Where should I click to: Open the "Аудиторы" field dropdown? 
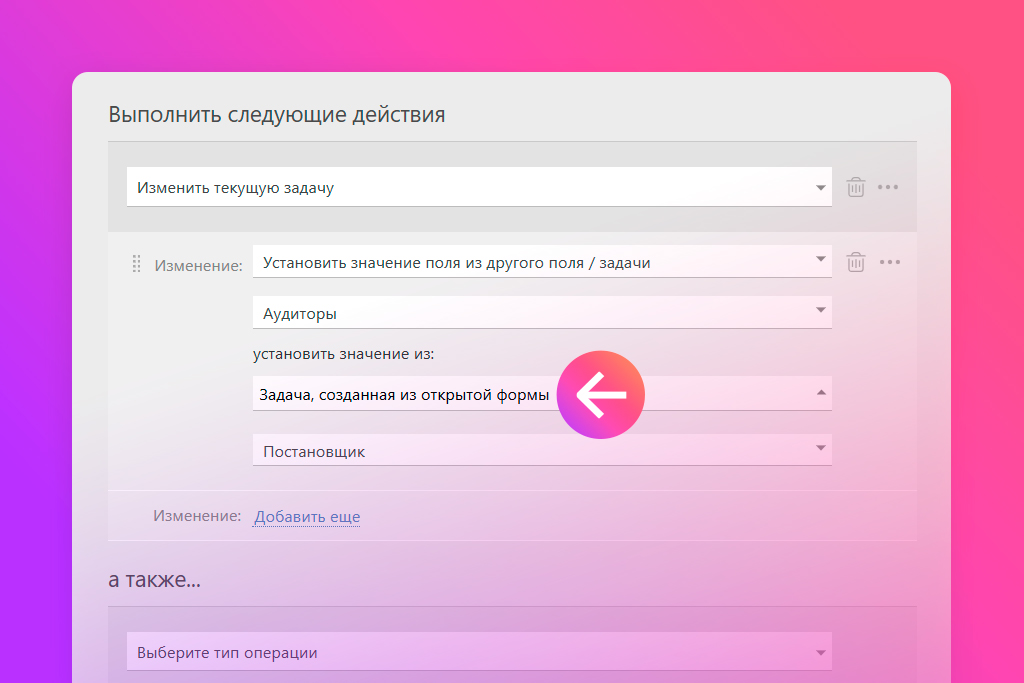[540, 313]
